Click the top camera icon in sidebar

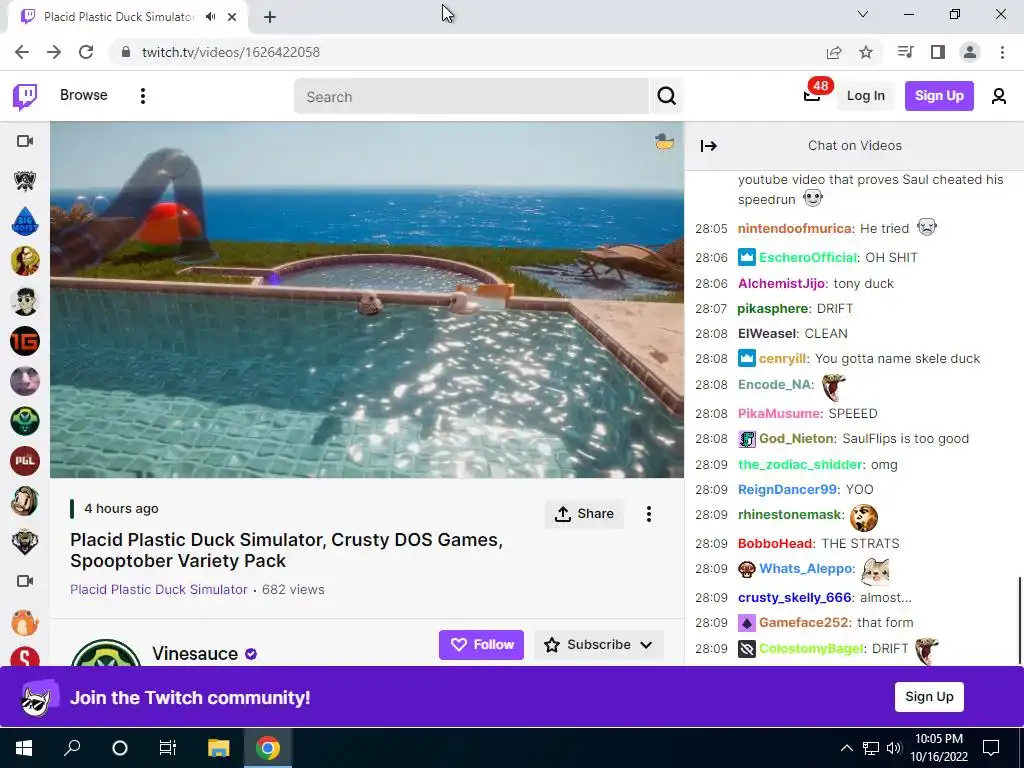pos(25,141)
